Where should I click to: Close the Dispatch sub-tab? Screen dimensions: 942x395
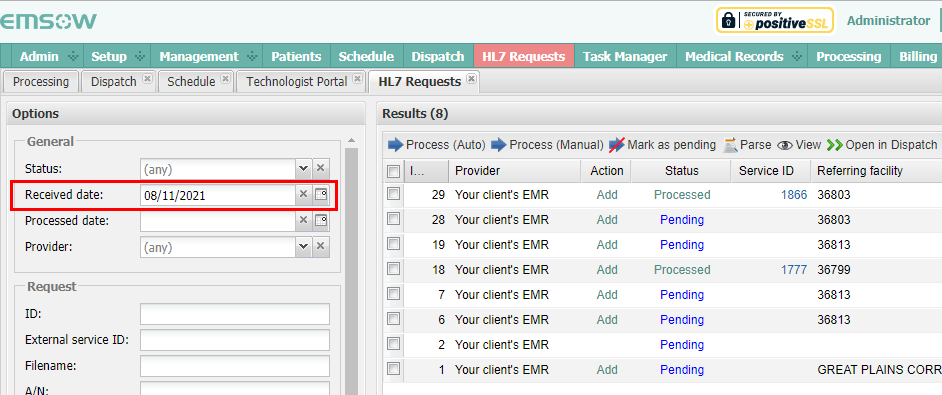(148, 78)
